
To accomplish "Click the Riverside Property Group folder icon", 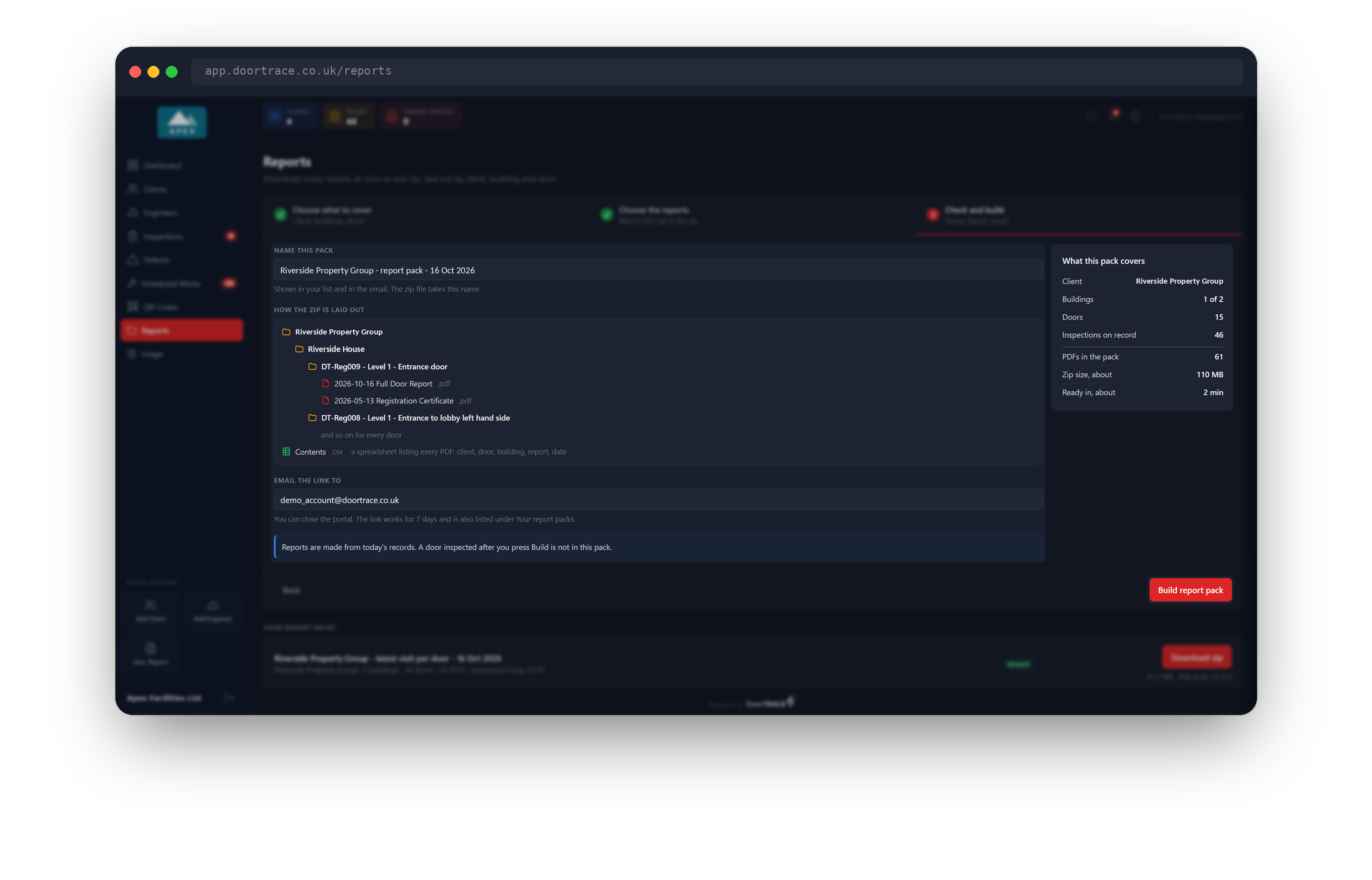I will coord(286,331).
